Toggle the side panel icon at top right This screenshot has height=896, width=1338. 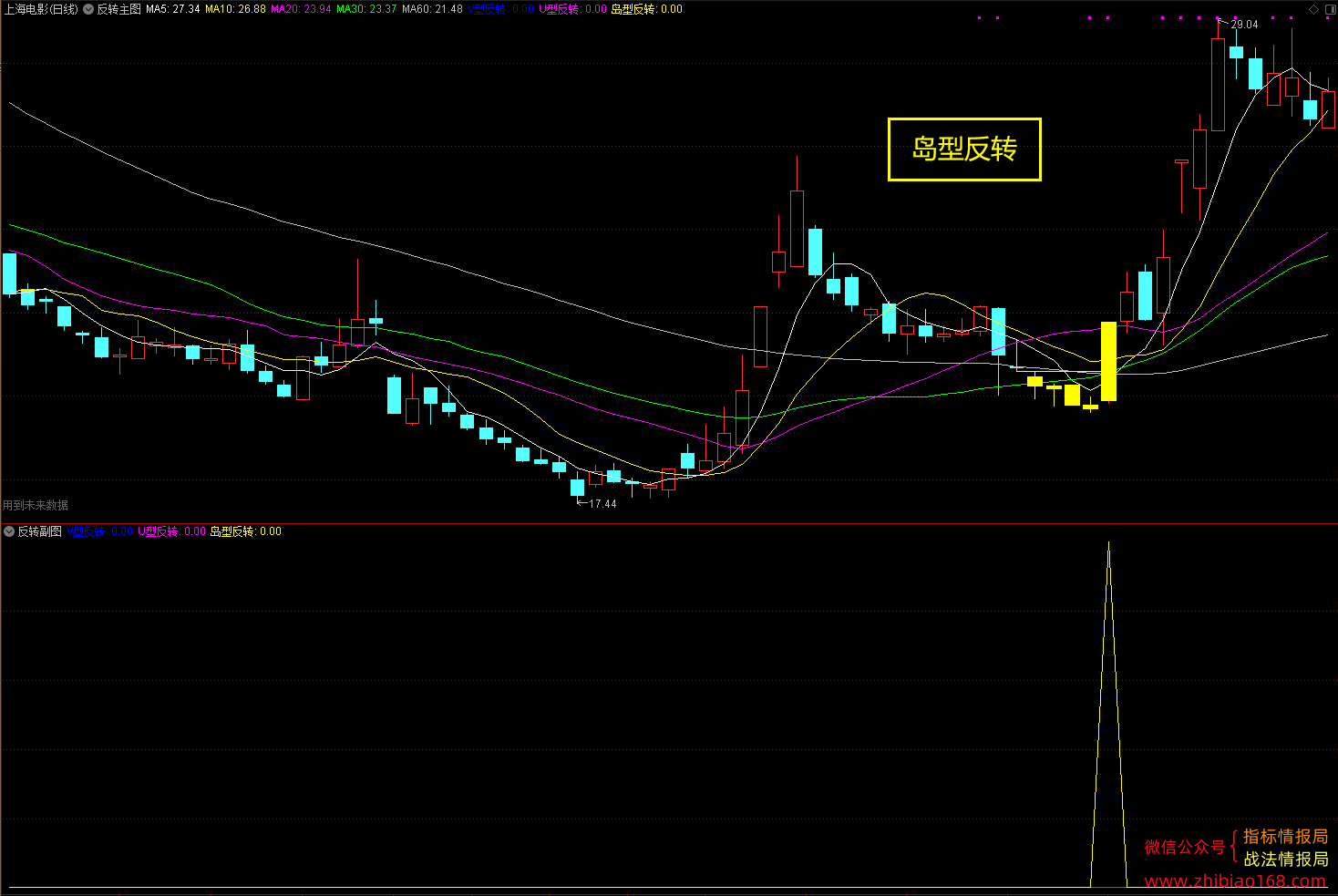[x=1329, y=9]
